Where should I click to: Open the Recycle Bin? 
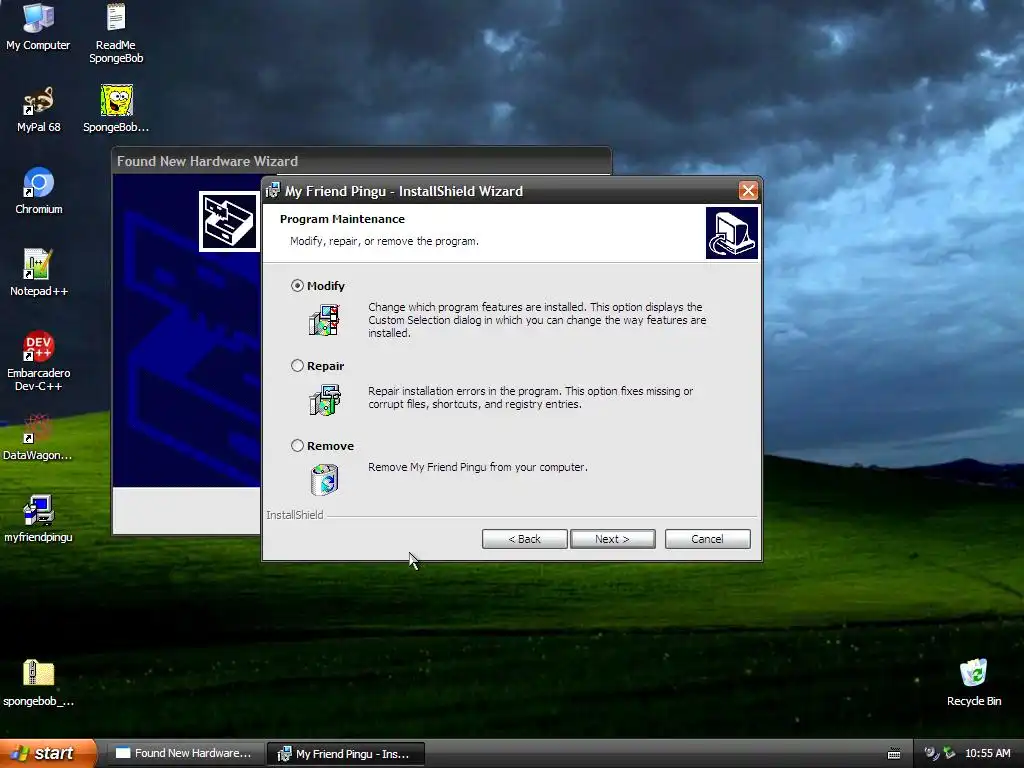[x=973, y=682]
